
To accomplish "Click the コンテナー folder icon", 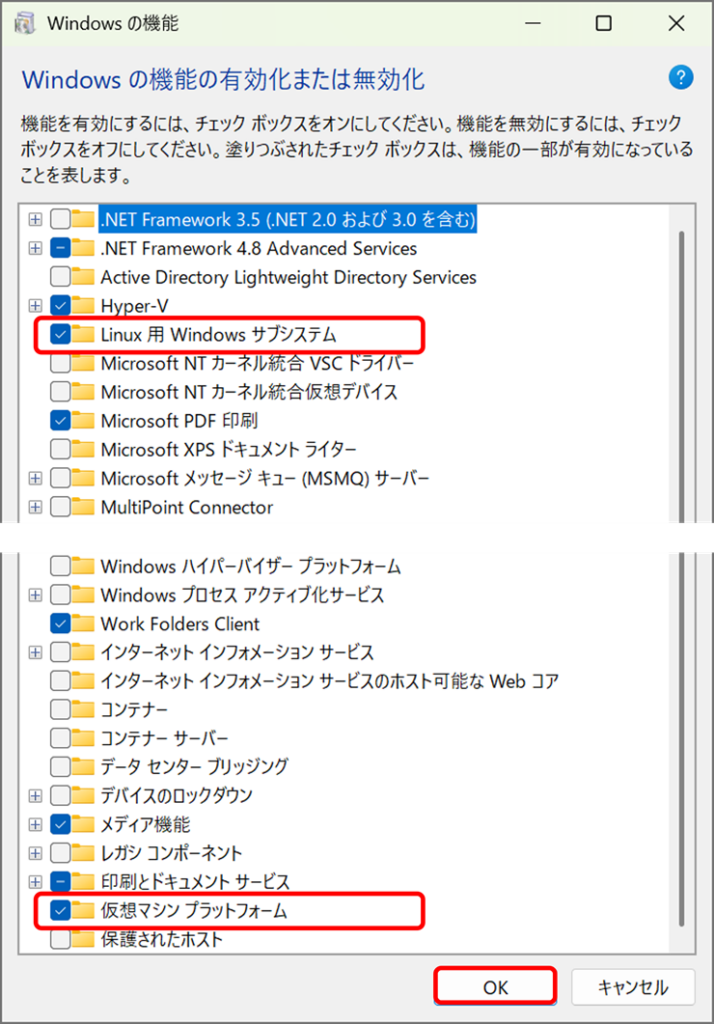I will (x=84, y=710).
